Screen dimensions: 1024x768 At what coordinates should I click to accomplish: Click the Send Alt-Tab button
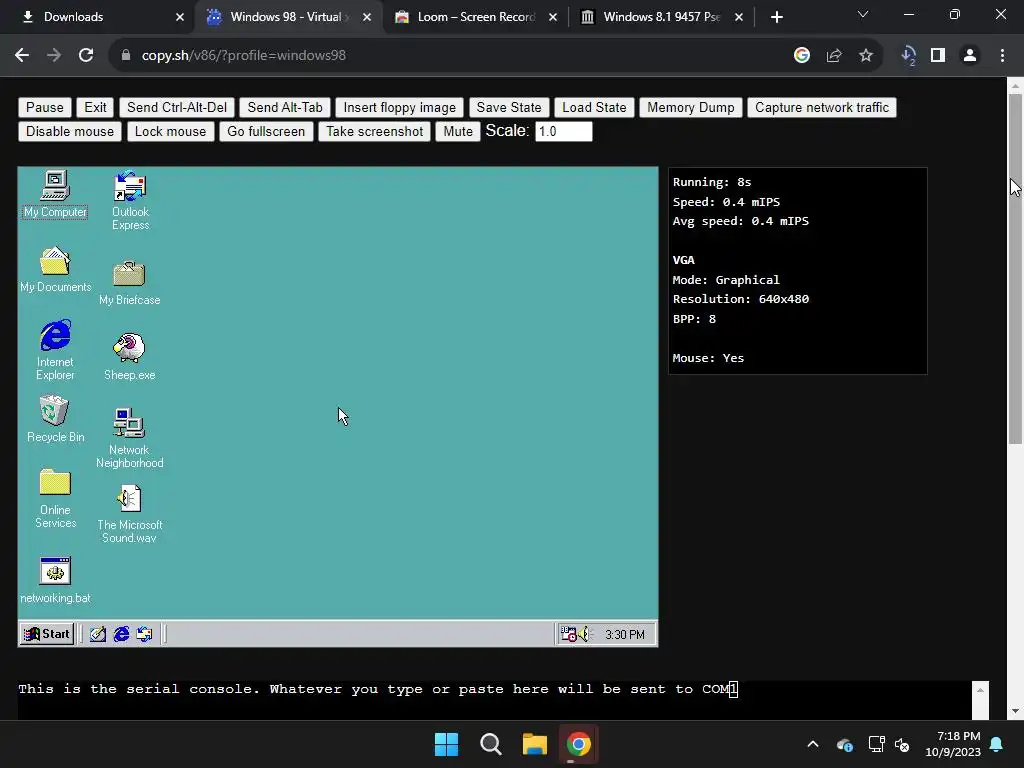tap(285, 108)
